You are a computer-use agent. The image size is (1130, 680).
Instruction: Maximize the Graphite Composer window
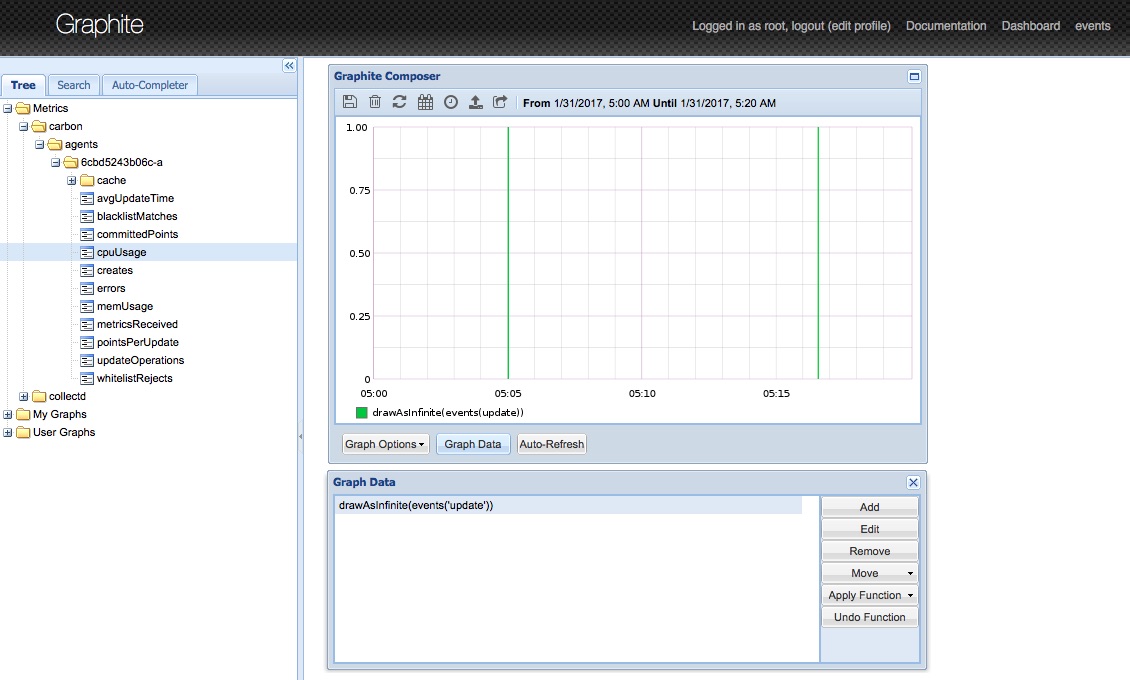[x=914, y=76]
